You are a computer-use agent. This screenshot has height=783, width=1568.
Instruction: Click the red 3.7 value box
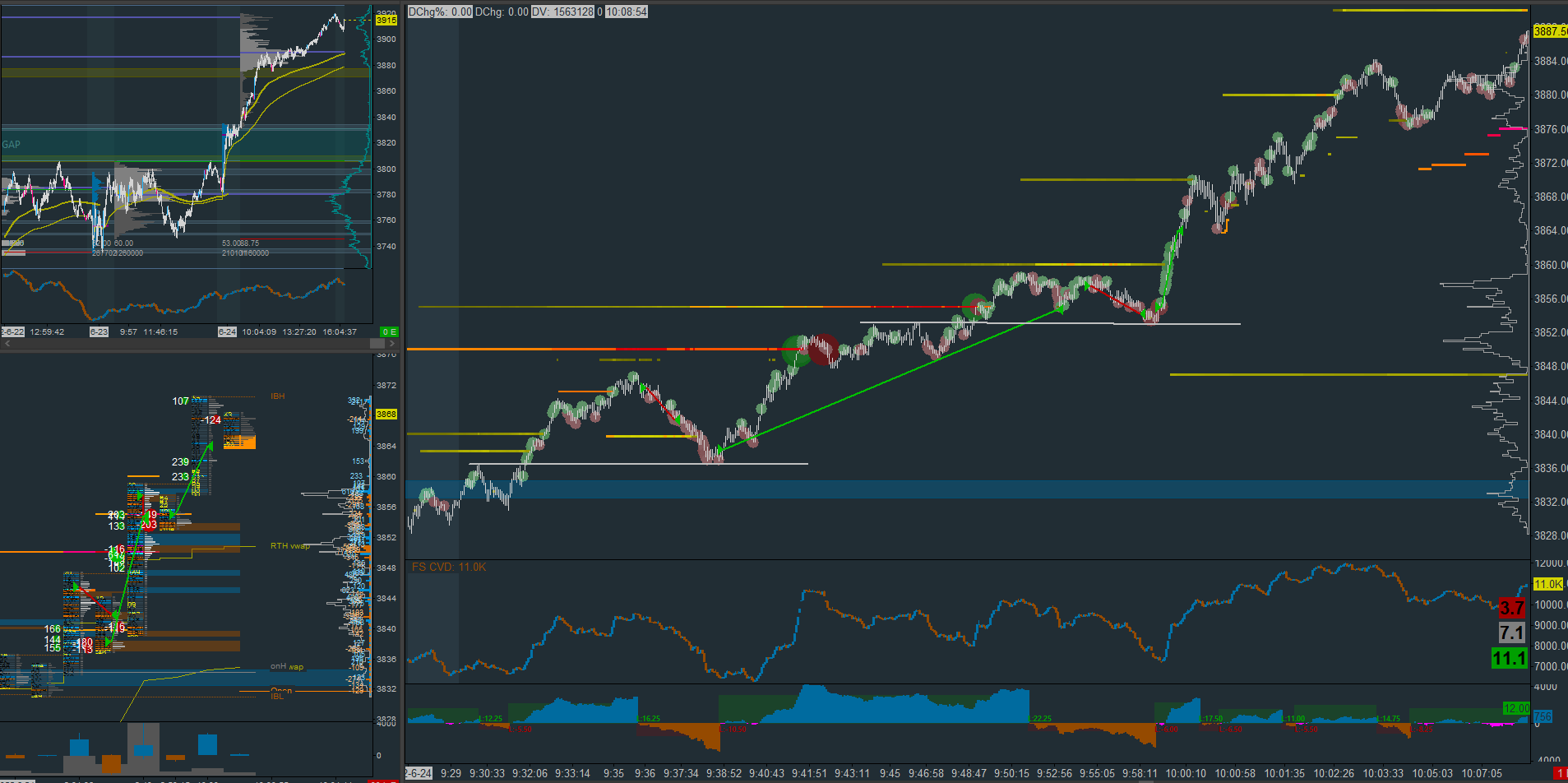click(1512, 608)
